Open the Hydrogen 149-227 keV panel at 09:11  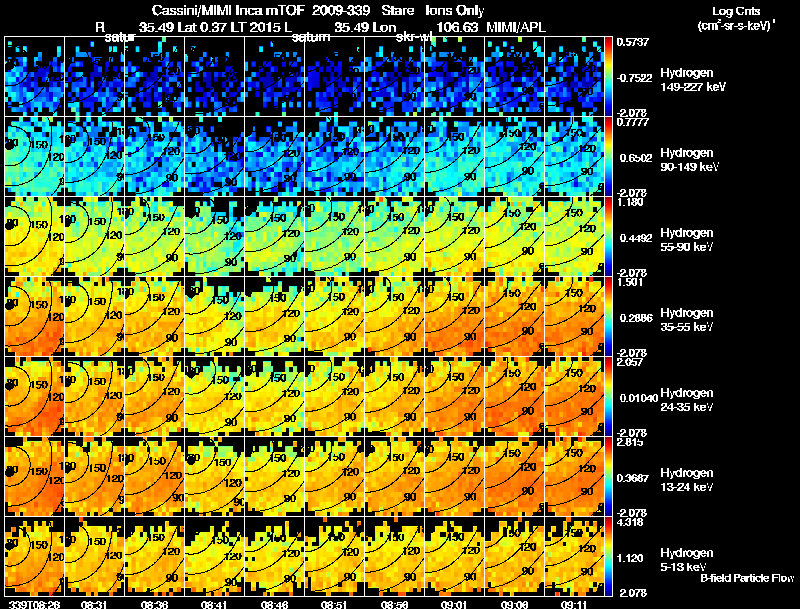(x=574, y=76)
